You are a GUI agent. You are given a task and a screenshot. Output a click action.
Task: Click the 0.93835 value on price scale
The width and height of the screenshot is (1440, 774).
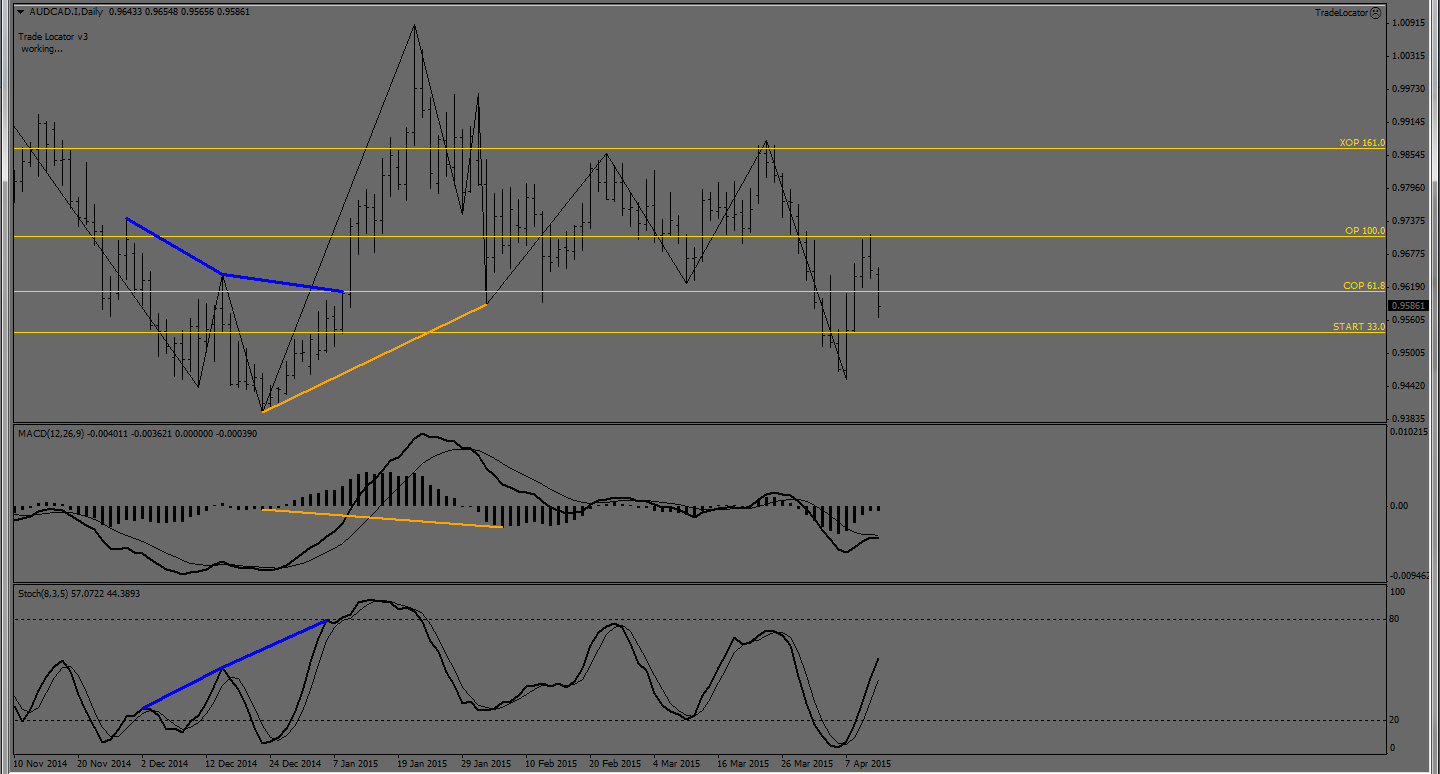(1411, 419)
